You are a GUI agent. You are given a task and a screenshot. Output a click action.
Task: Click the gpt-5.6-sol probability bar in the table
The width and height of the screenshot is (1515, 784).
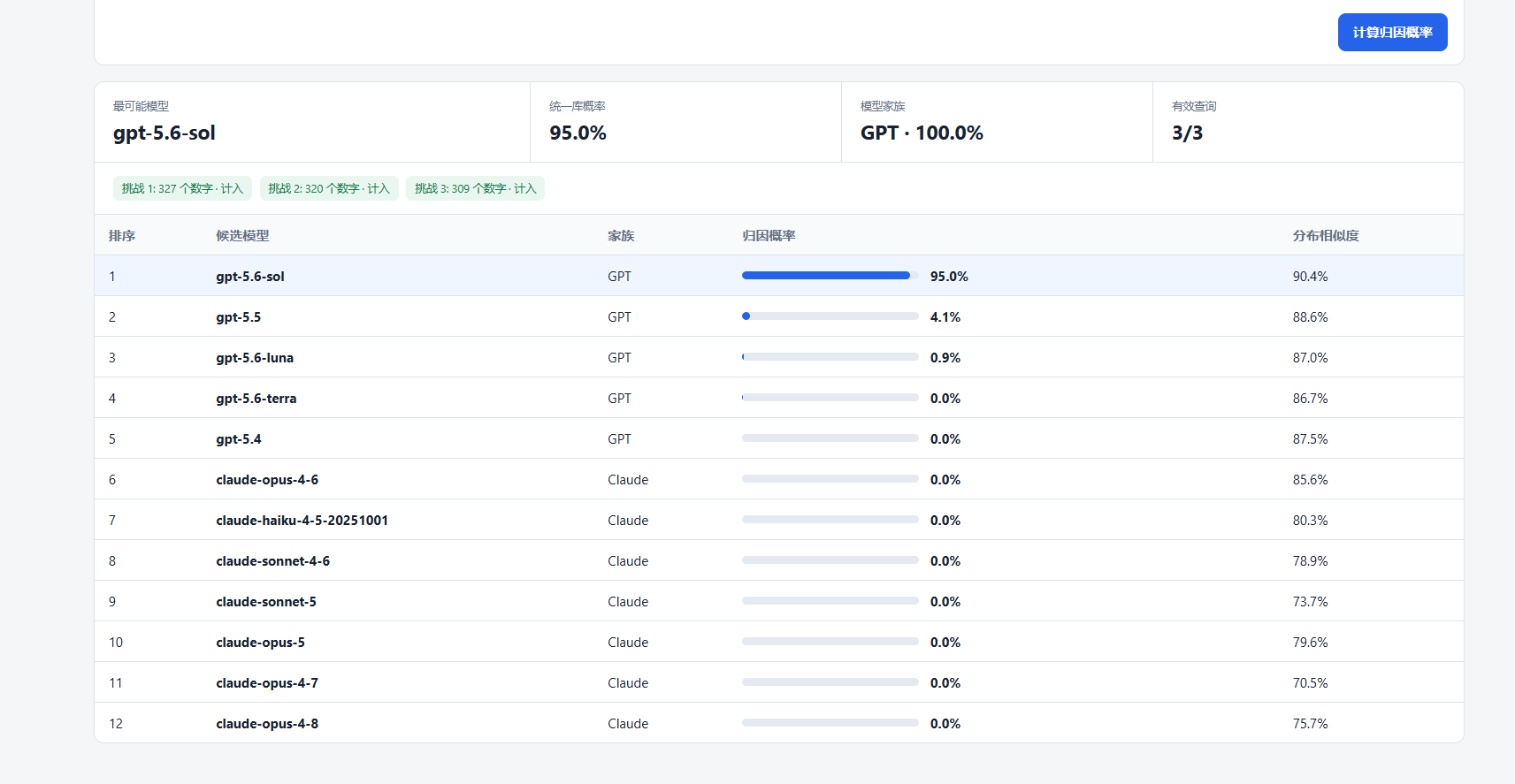pos(830,276)
